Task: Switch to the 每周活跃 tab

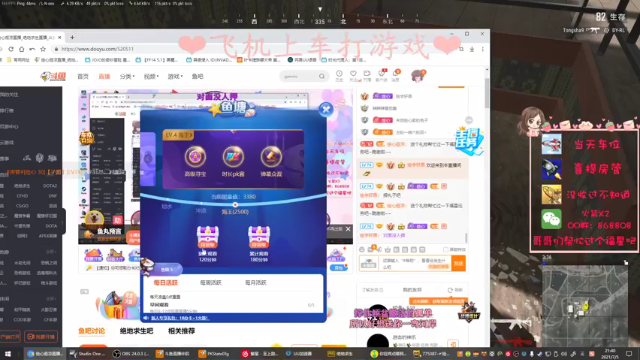Action: (211, 282)
